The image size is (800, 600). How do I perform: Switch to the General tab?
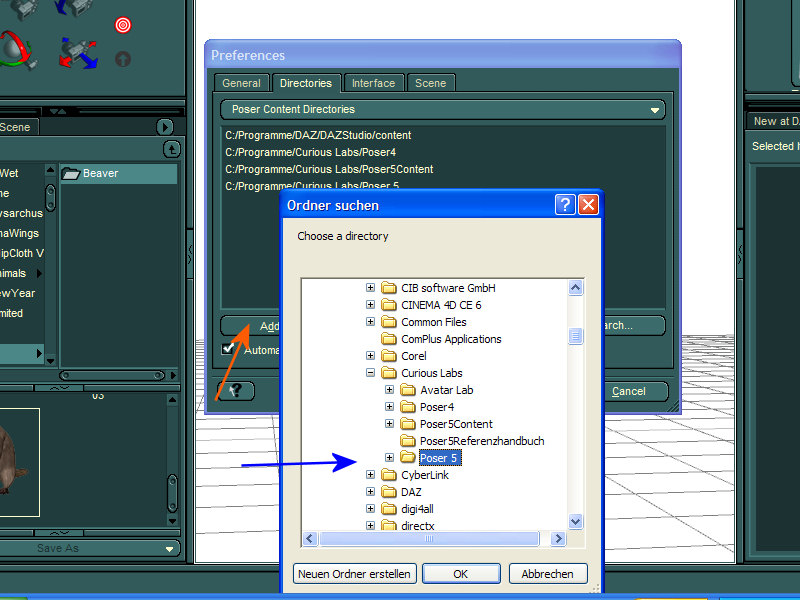(241, 83)
